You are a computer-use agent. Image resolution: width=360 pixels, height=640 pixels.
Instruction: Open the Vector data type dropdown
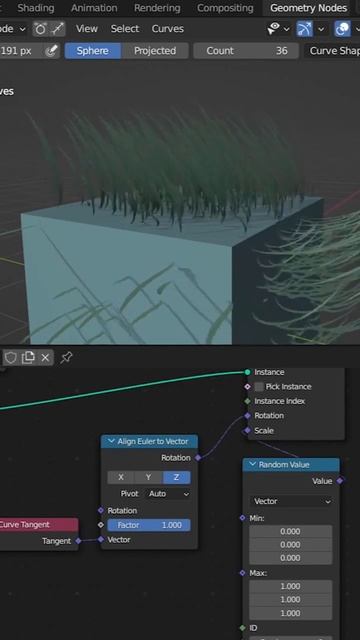(x=291, y=501)
